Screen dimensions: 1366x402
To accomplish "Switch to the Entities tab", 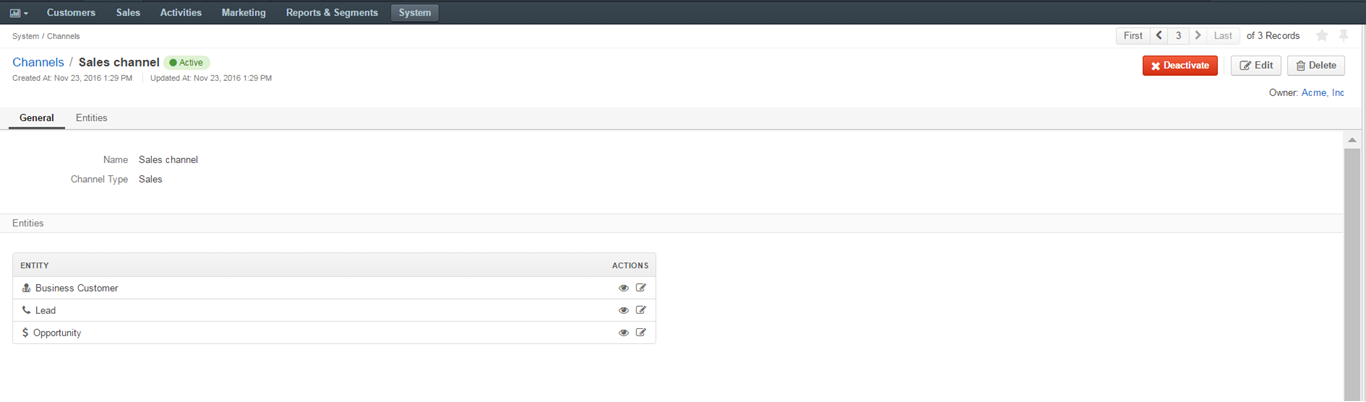I will click(92, 118).
